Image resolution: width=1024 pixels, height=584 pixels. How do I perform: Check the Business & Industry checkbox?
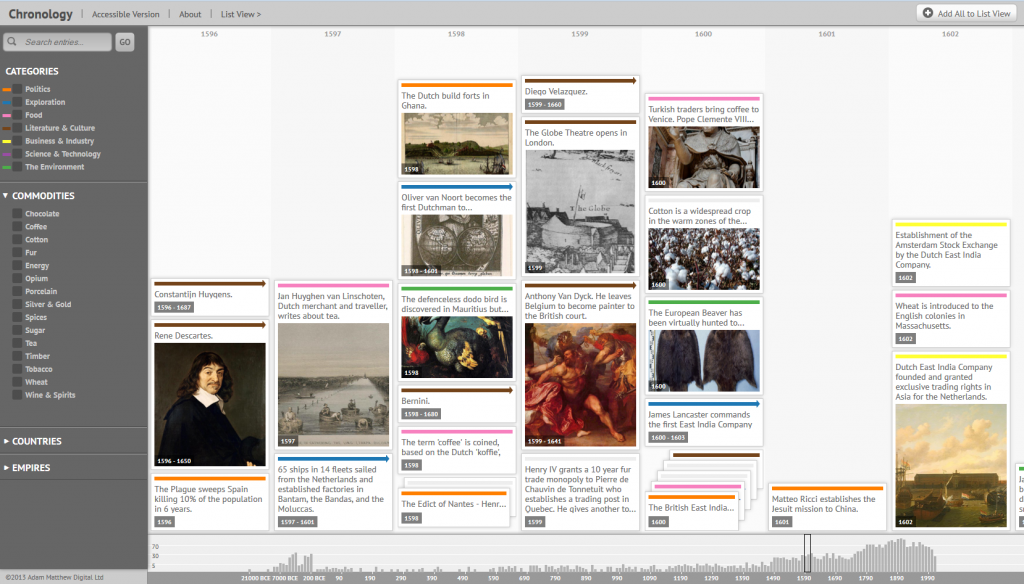pyautogui.click(x=18, y=141)
